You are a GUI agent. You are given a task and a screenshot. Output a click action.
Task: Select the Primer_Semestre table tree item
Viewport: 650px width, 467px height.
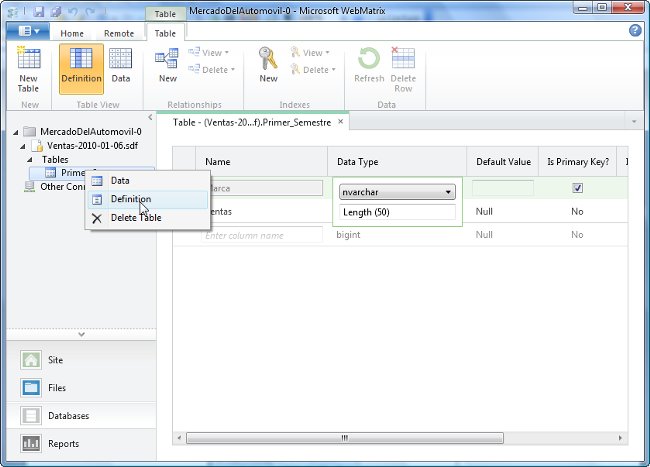point(64,173)
